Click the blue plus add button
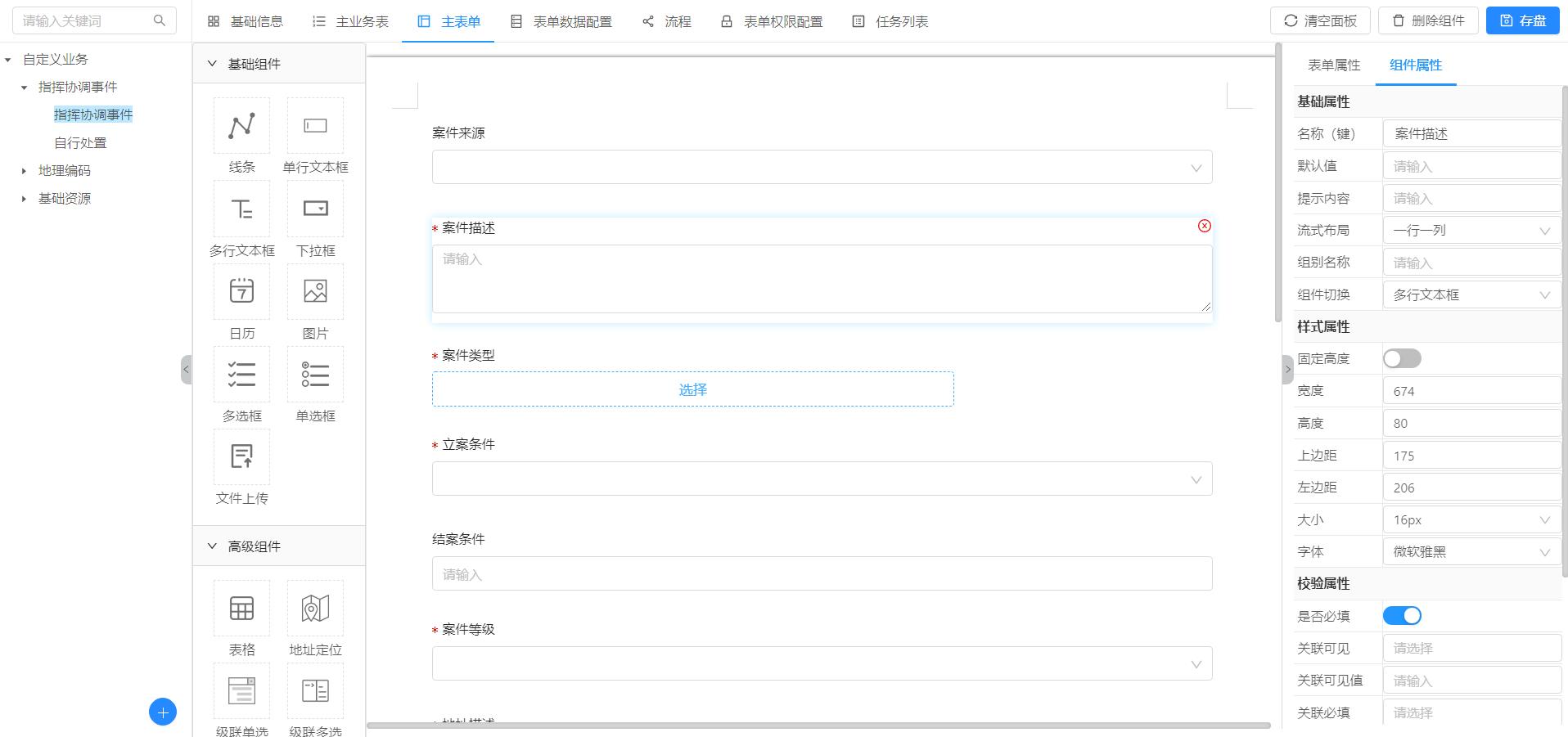 (x=163, y=712)
